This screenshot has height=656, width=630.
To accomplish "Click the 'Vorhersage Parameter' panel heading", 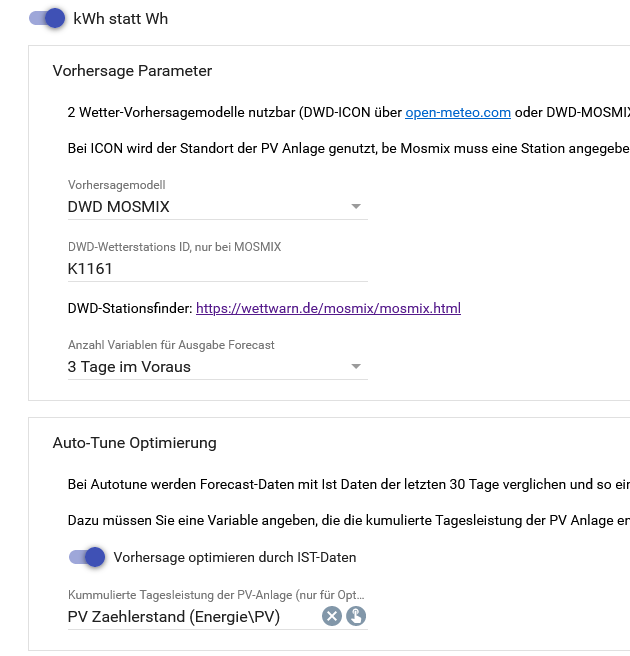I will tap(132, 71).
